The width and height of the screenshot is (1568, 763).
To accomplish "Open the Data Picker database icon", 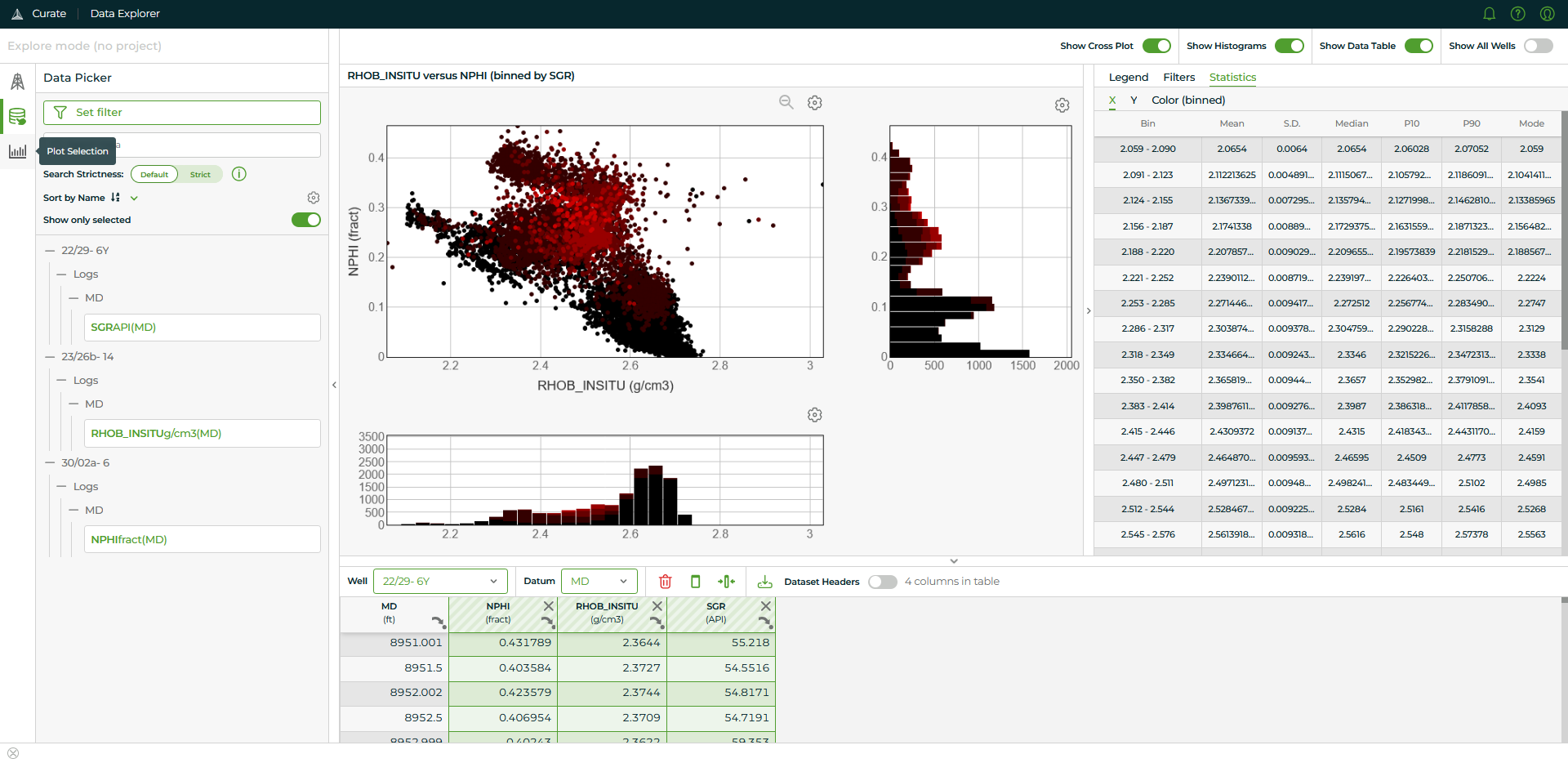I will (17, 116).
